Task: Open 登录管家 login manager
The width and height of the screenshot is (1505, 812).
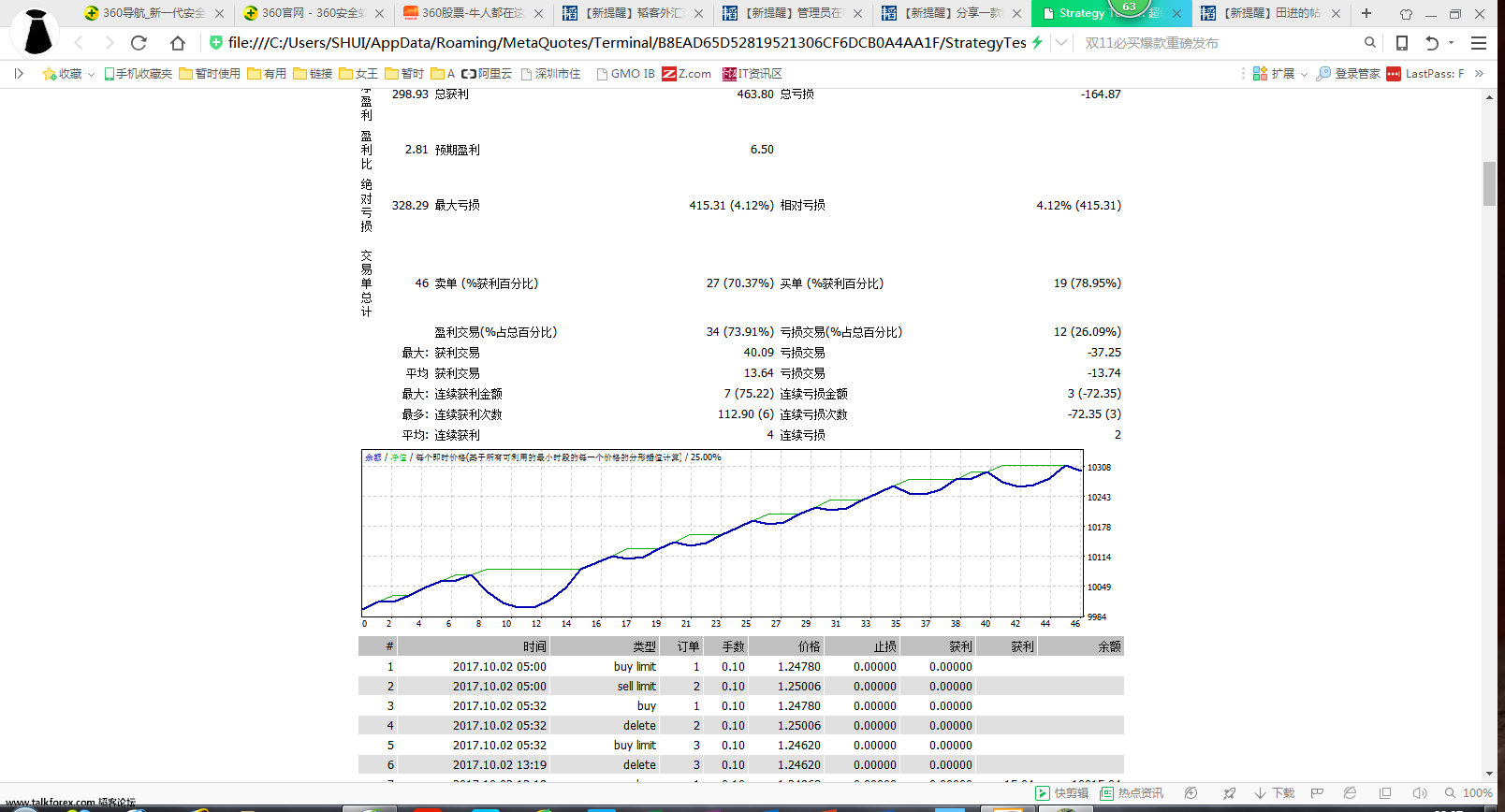Action: [x=1348, y=74]
